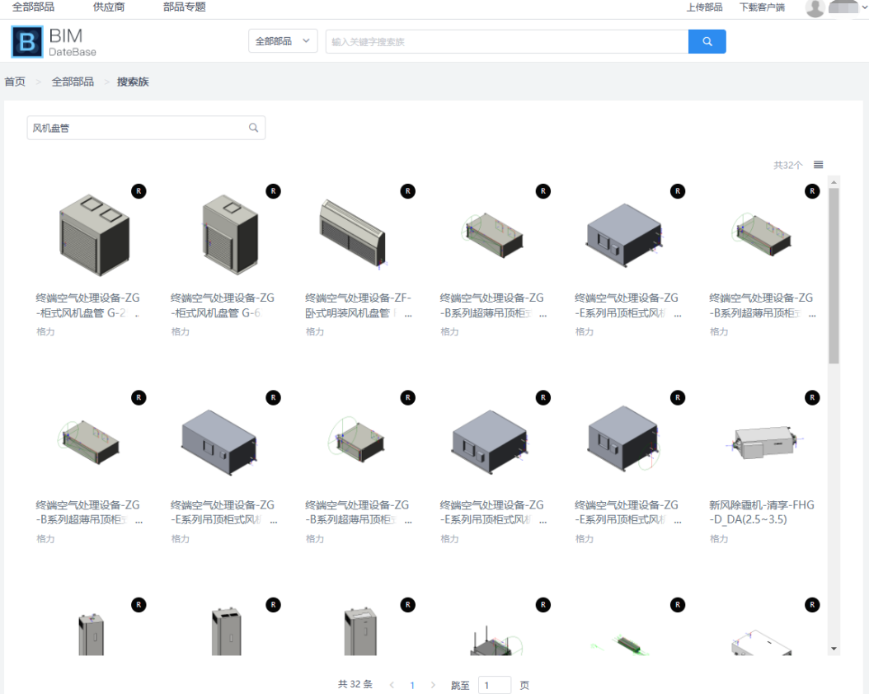Click the 格力 brand under 新风除霾机 card
This screenshot has height=694, width=869.
[x=719, y=538]
